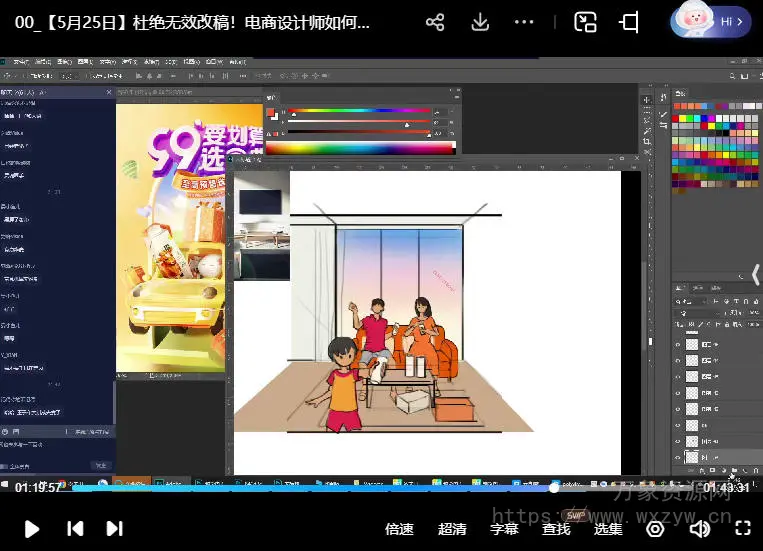Open the three-dot more options menu
The width and height of the screenshot is (763, 551).
click(x=524, y=22)
